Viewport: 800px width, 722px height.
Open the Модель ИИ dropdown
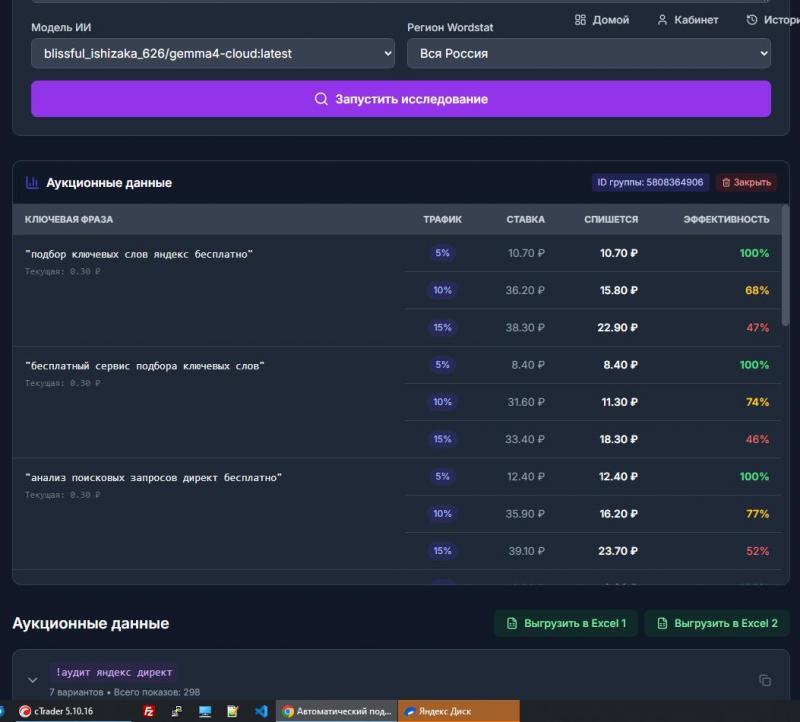pos(213,53)
